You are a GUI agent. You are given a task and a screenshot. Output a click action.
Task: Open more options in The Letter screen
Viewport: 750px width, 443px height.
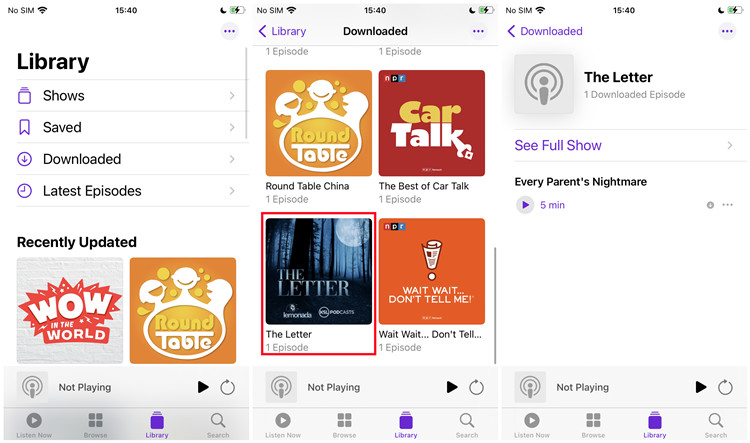tap(727, 31)
